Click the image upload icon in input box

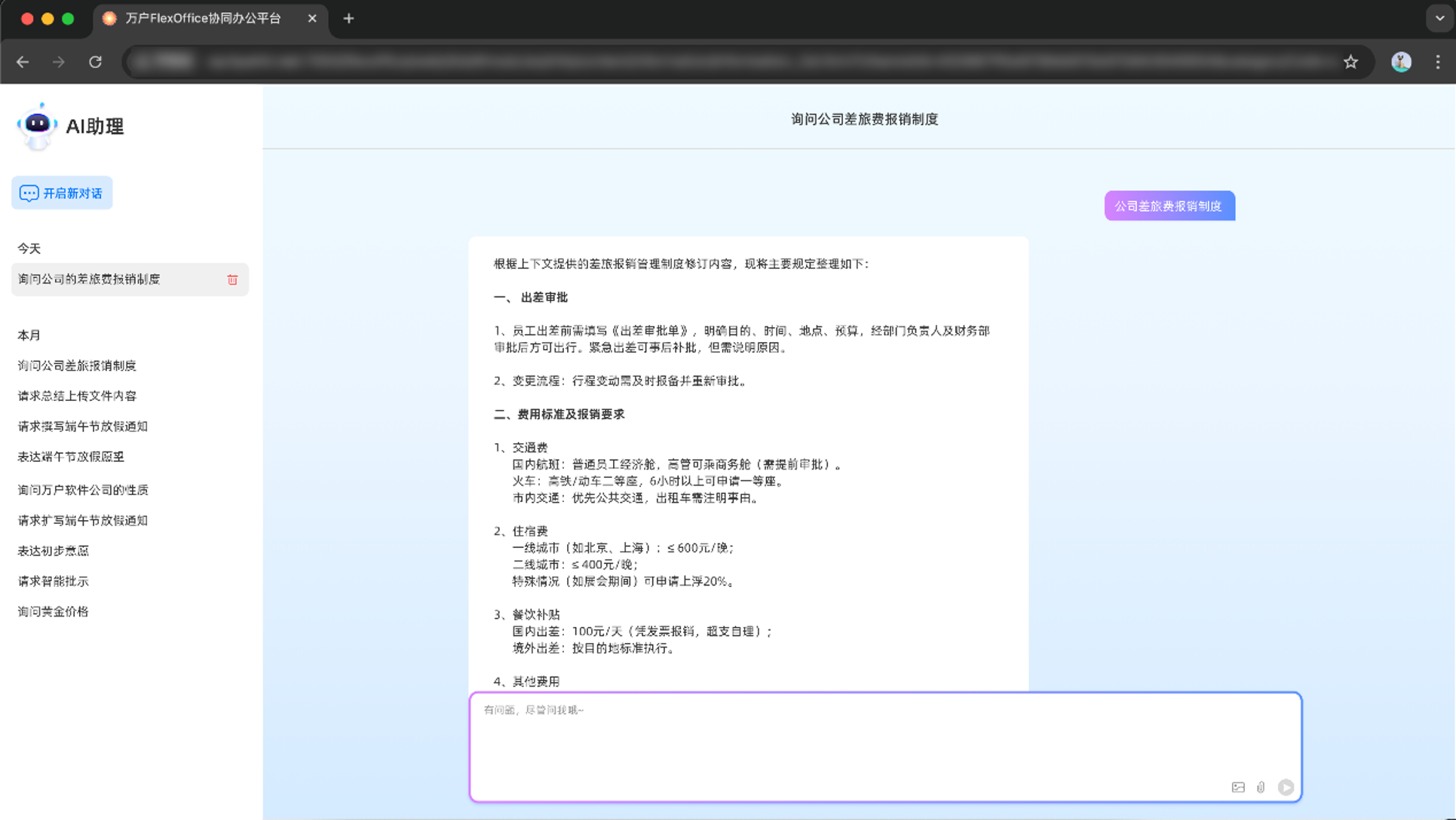coord(1238,787)
